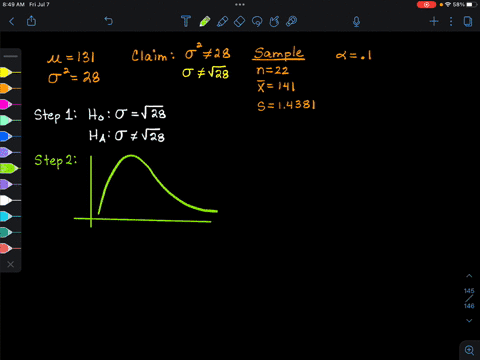
Task: Open the zoom magnifier button
Action: pyautogui.click(x=470, y=350)
